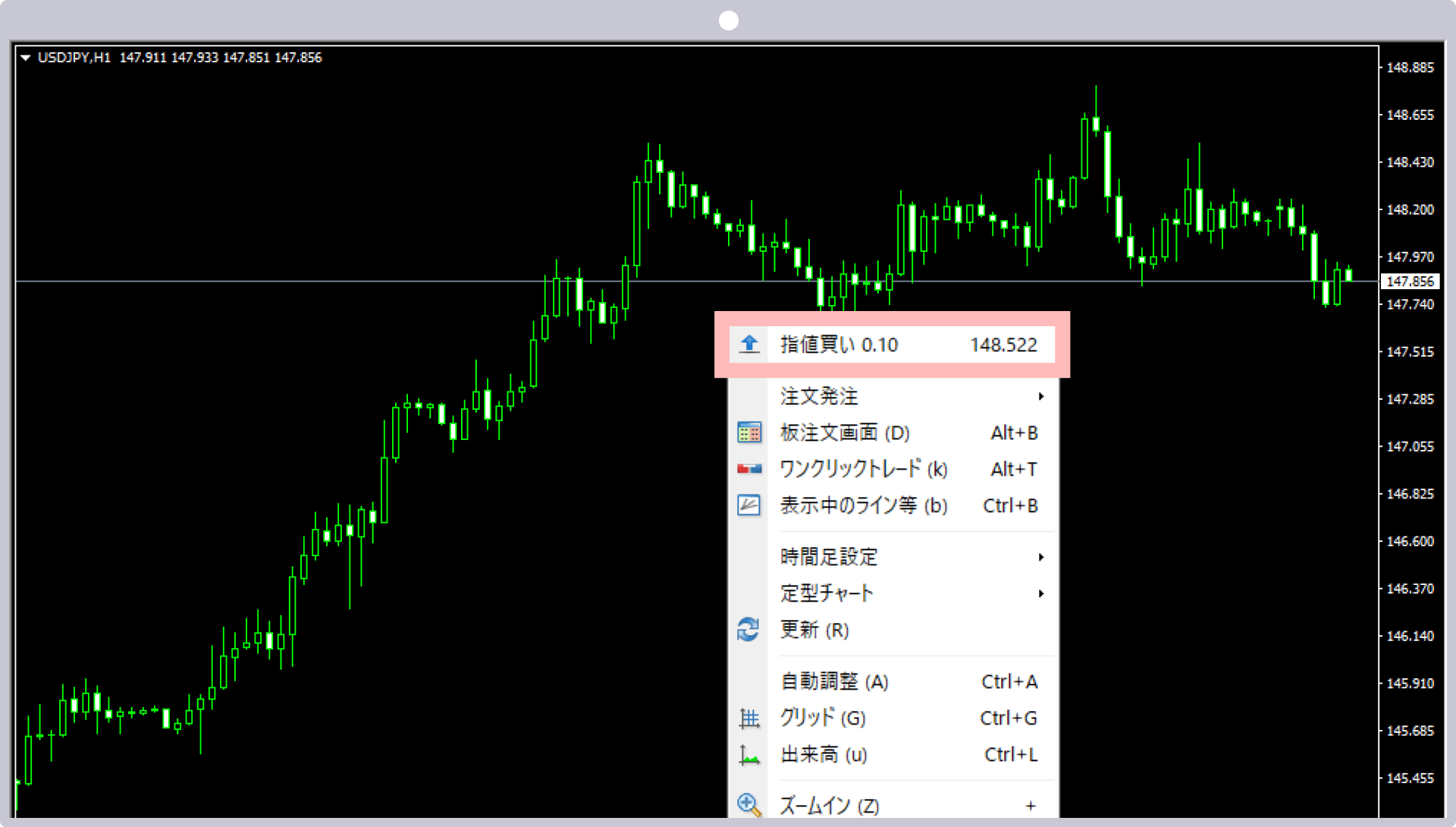This screenshot has height=827, width=1456.
Task: Click the buy limit up-arrow icon
Action: click(749, 344)
